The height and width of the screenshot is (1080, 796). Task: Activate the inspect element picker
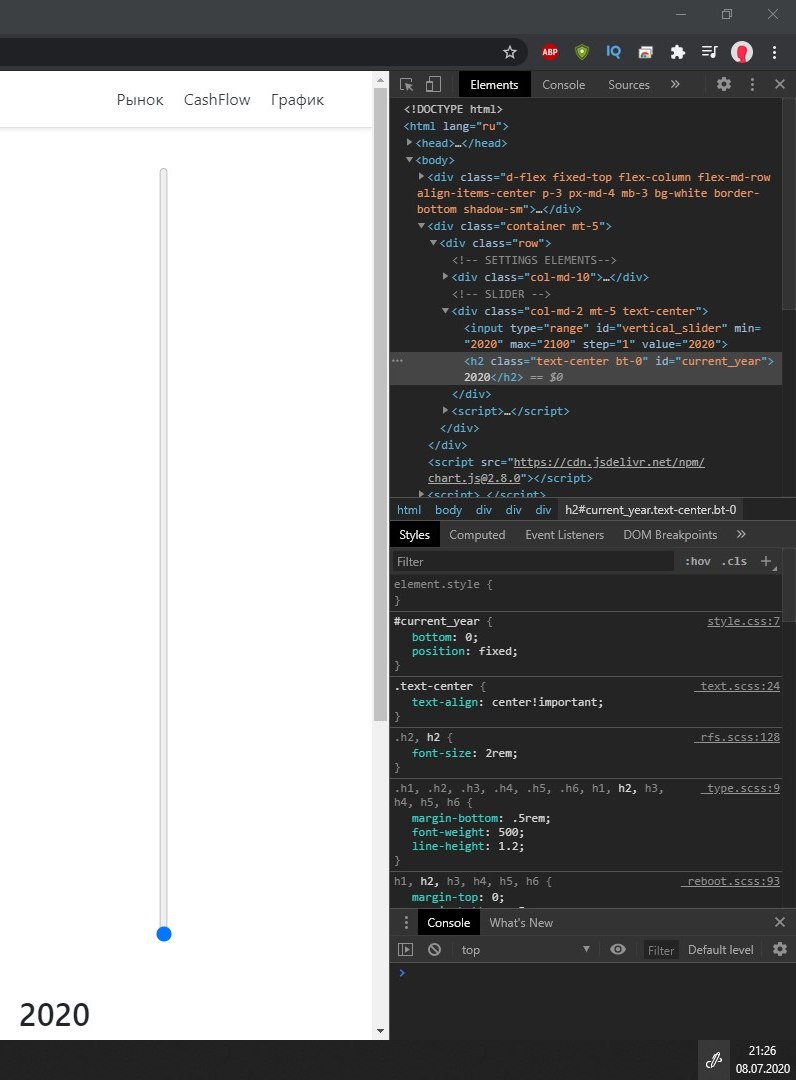pyautogui.click(x=406, y=84)
